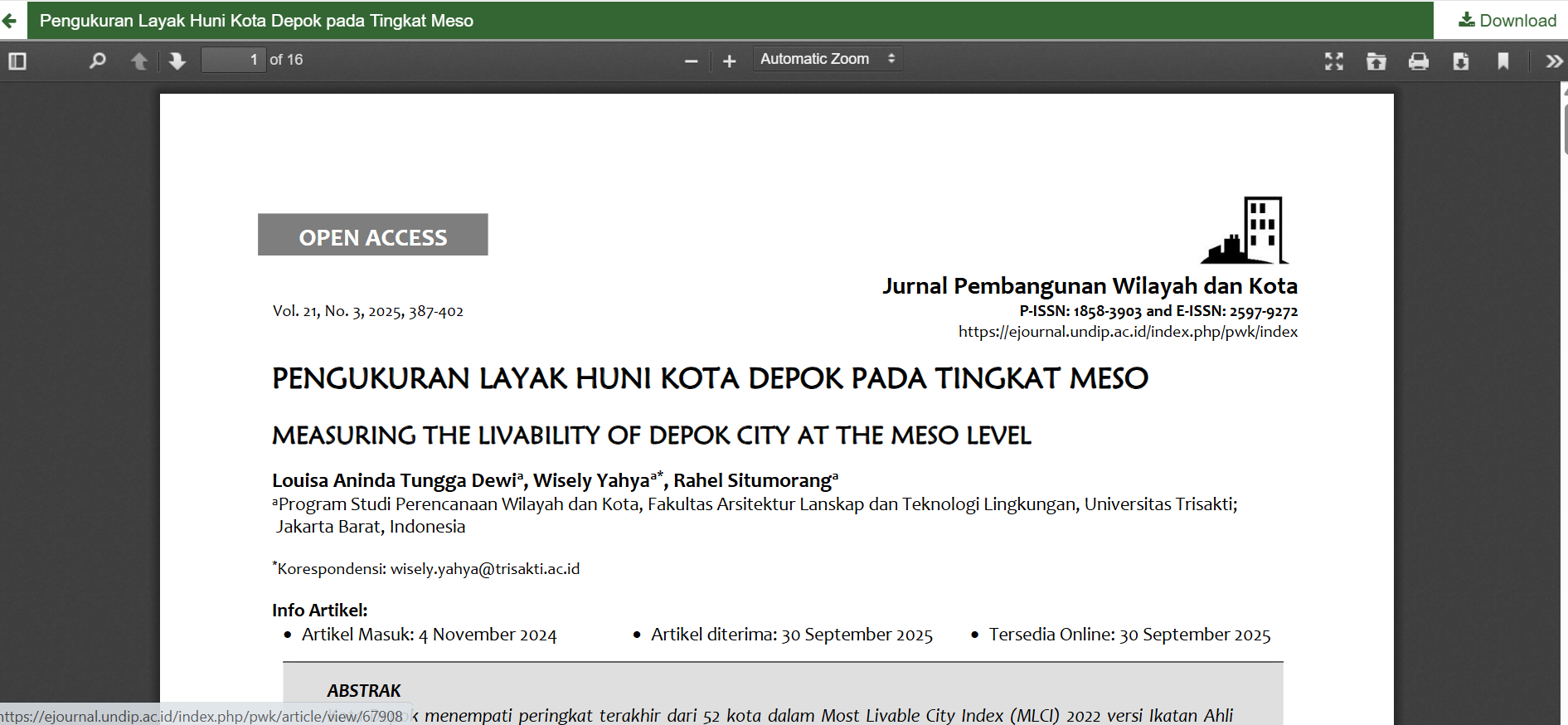Zoom in on the PDF document

pos(729,61)
